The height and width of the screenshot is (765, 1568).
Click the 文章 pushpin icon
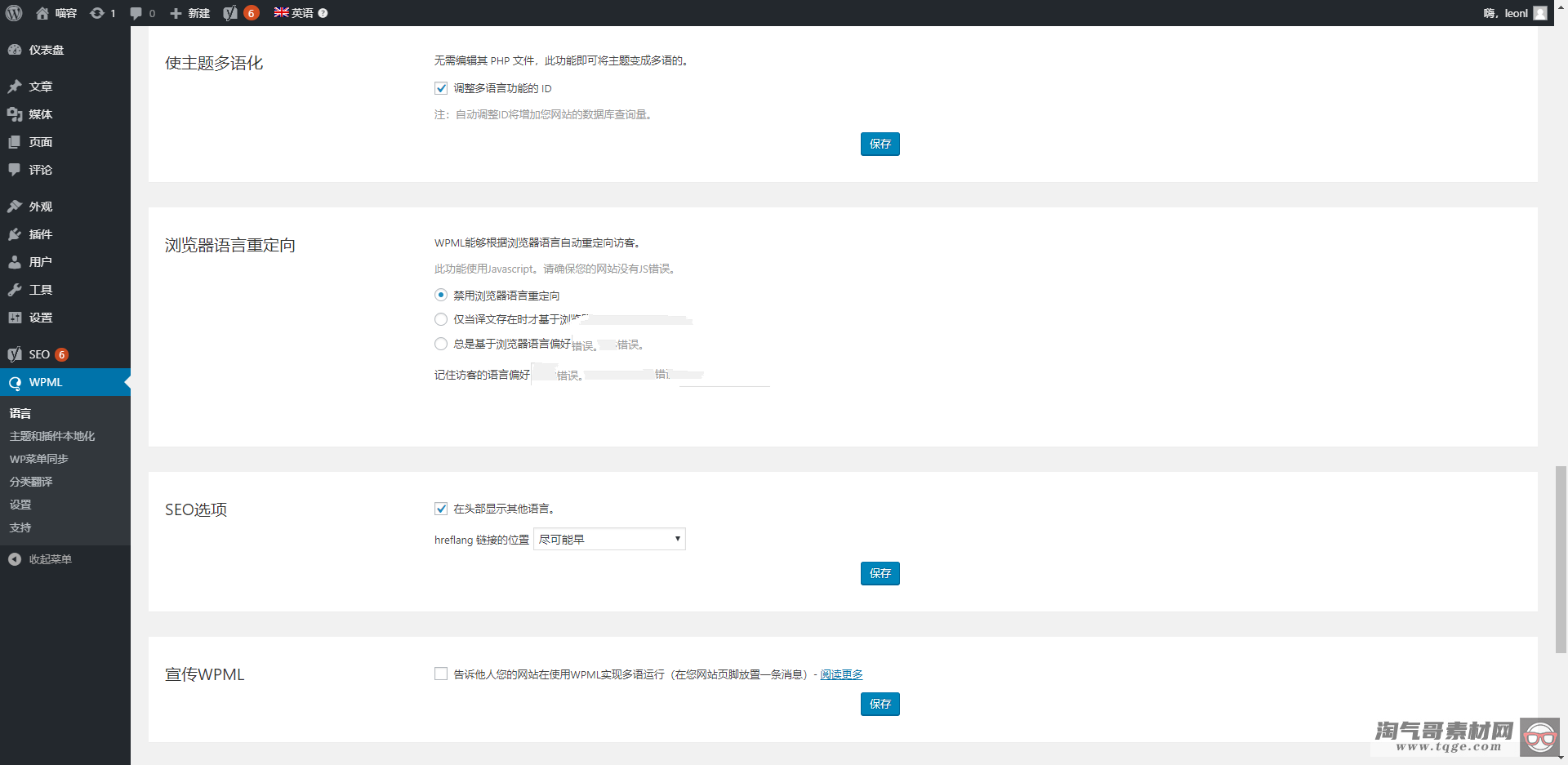pyautogui.click(x=15, y=87)
